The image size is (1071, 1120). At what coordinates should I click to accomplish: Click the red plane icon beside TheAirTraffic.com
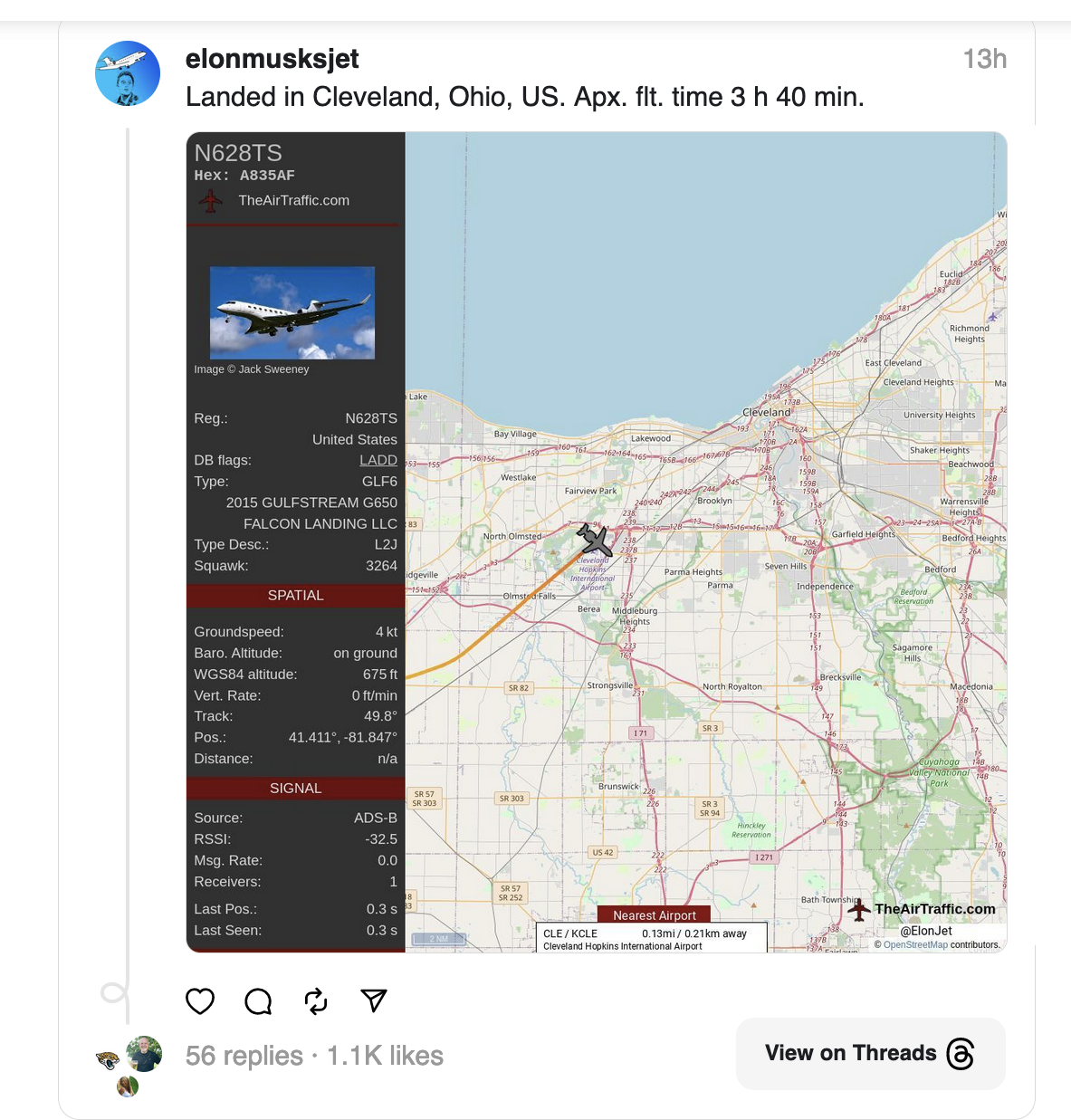click(x=211, y=200)
